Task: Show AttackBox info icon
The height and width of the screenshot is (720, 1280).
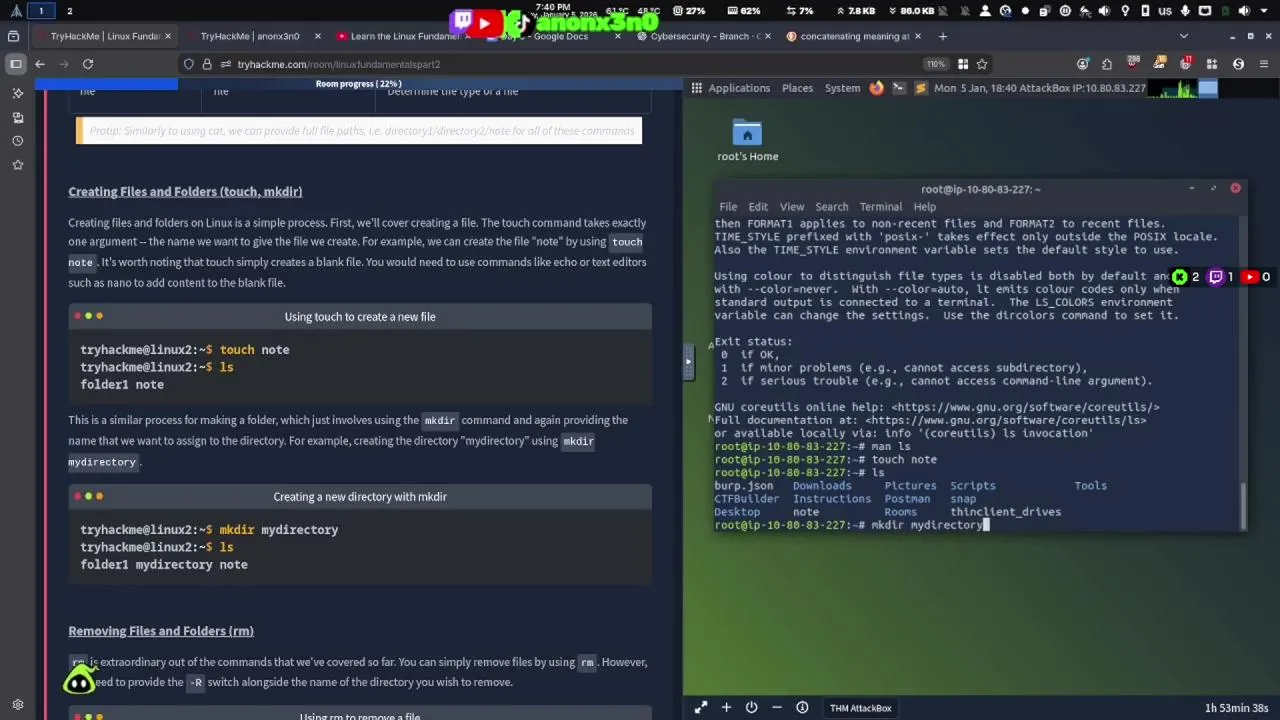Action: tap(802, 708)
